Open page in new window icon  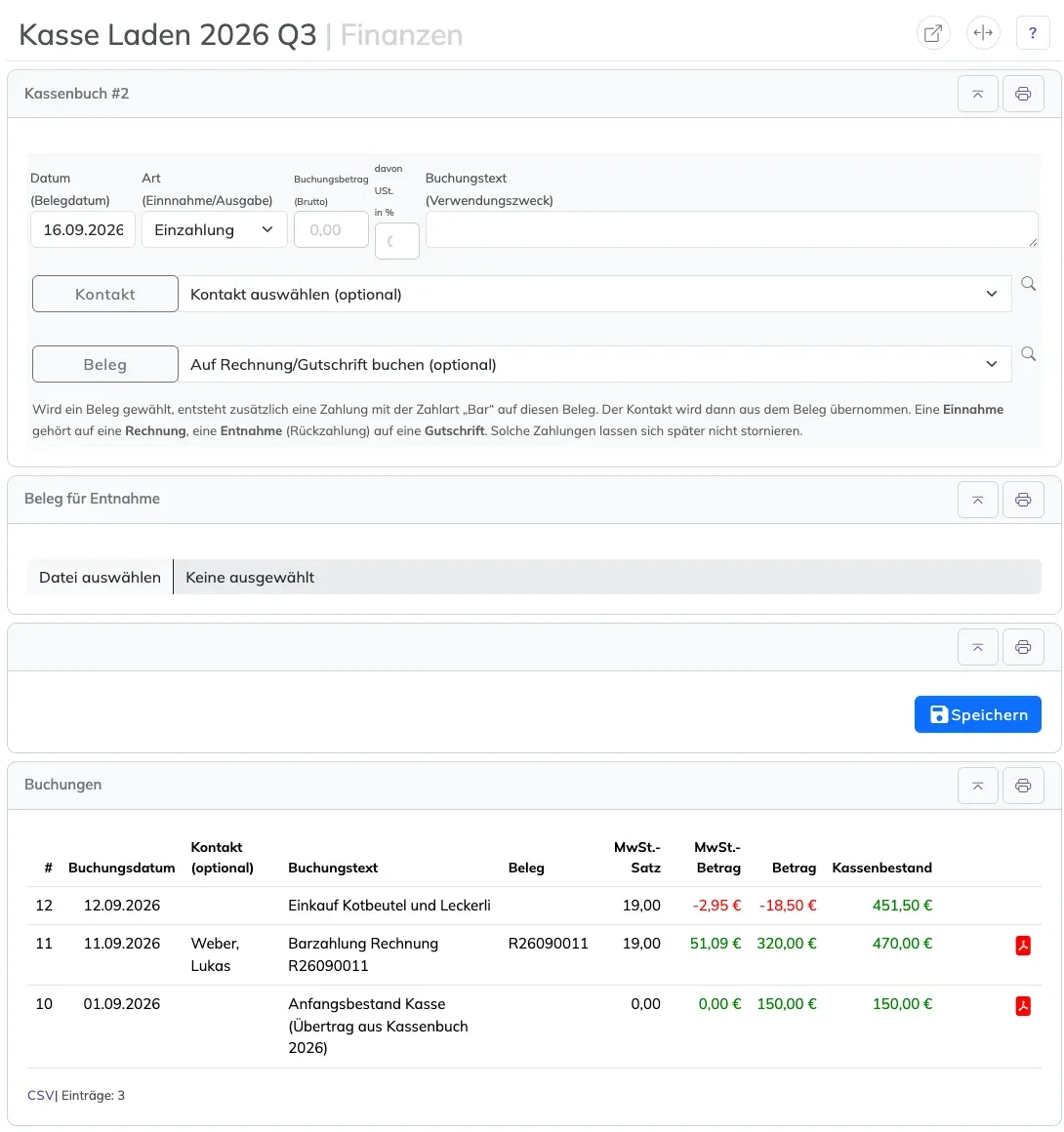coord(932,33)
